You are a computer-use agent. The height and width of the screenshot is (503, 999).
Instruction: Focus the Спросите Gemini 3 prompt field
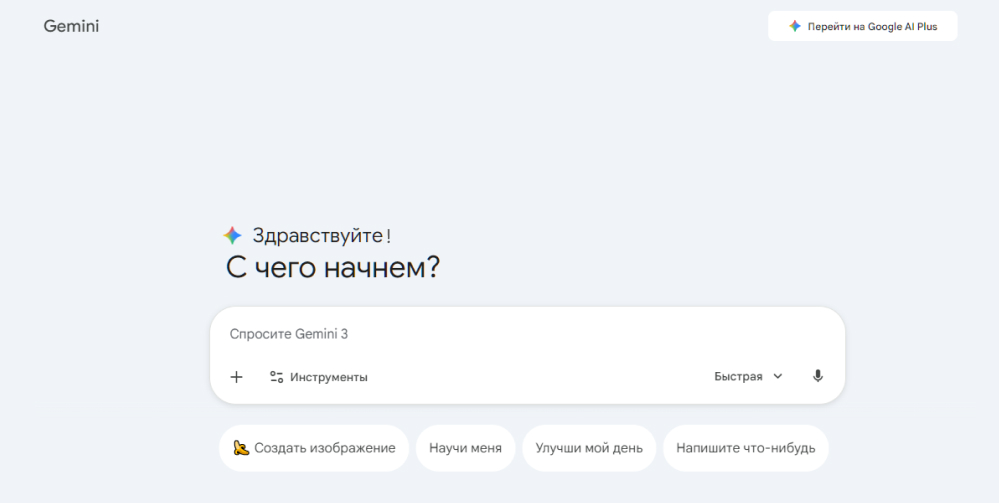pyautogui.click(x=500, y=334)
